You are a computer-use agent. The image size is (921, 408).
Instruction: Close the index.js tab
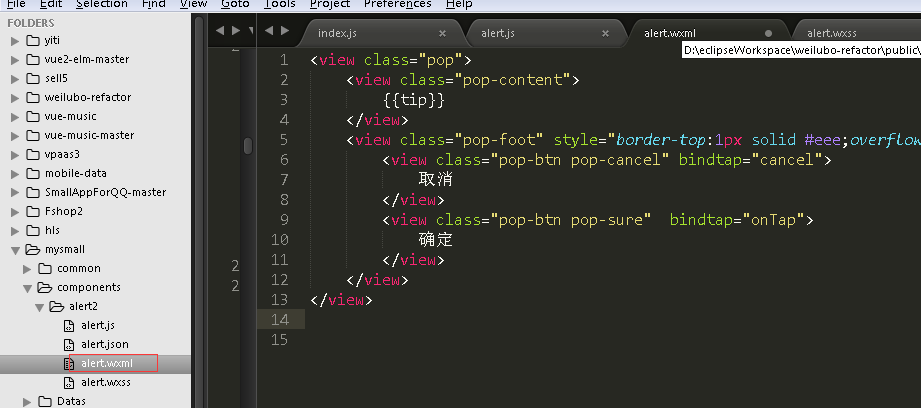(x=442, y=33)
